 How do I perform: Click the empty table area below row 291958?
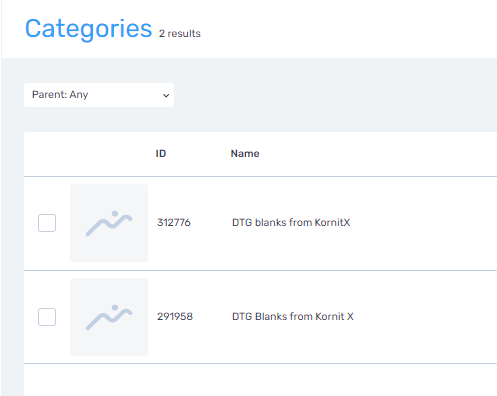260,380
